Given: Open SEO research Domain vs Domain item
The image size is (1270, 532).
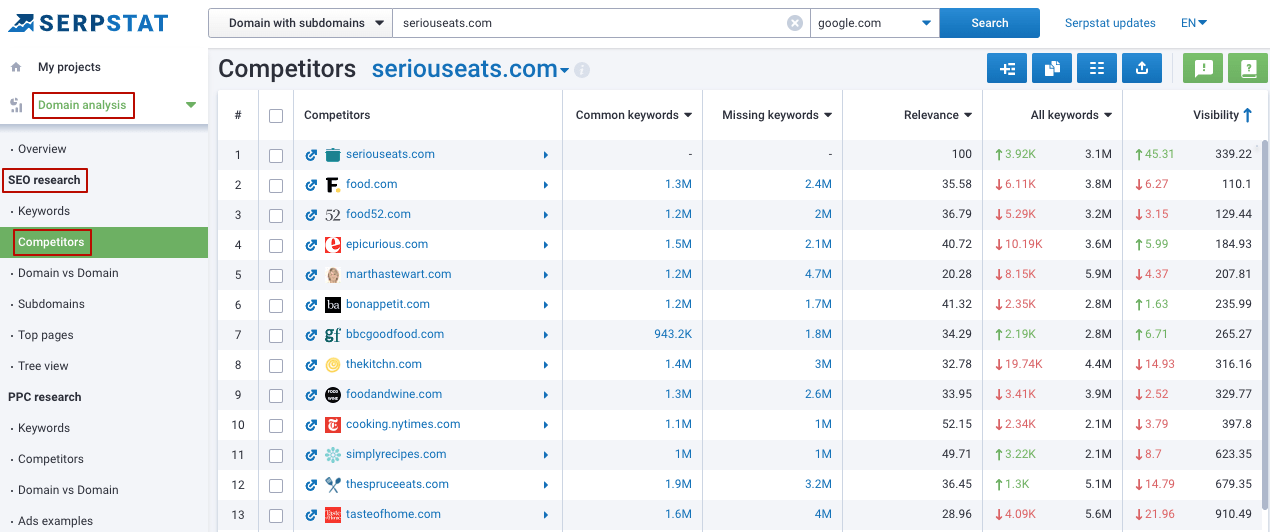Looking at the screenshot, I should point(68,273).
